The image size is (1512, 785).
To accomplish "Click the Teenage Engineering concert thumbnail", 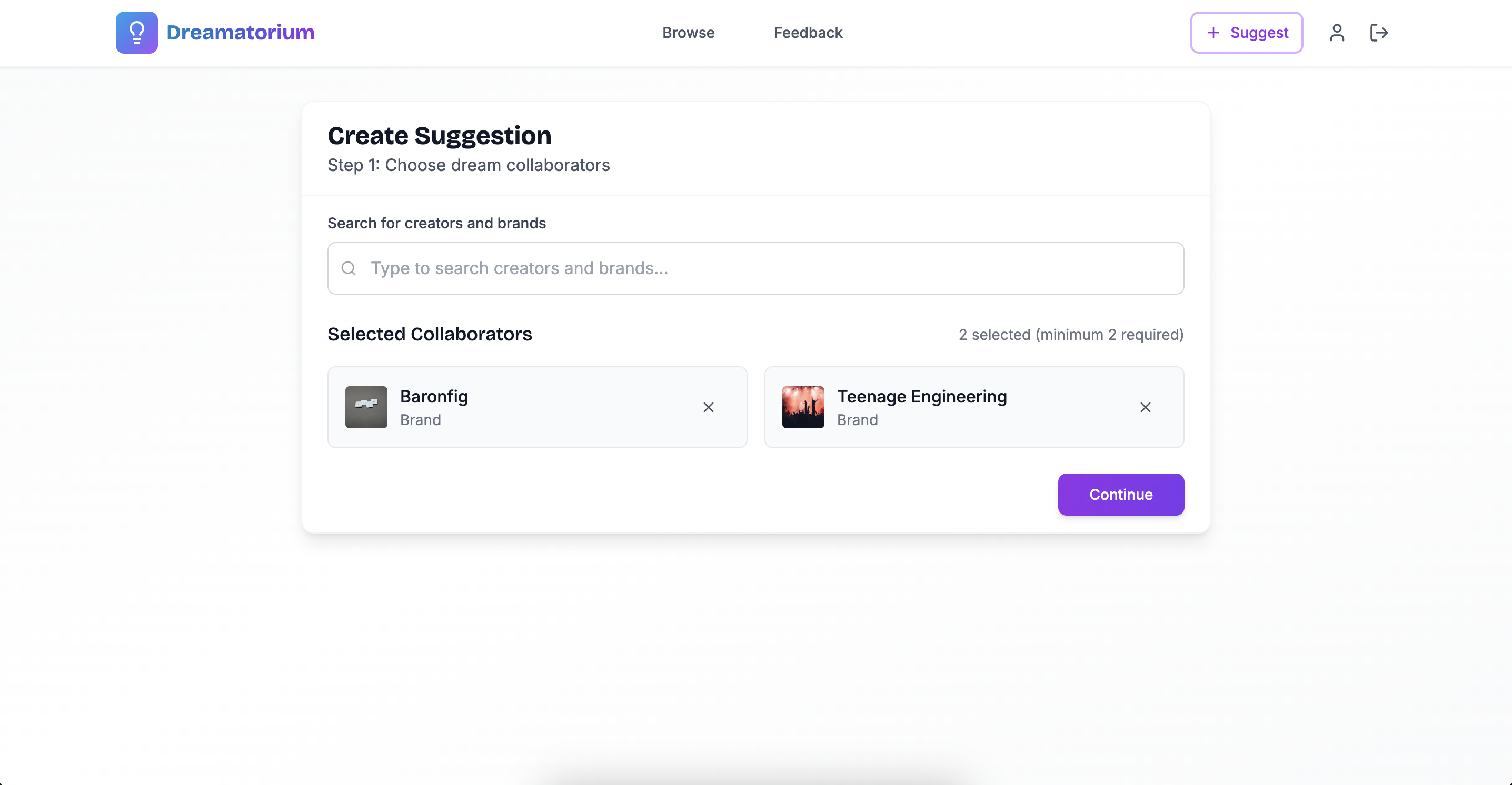I will tap(803, 407).
